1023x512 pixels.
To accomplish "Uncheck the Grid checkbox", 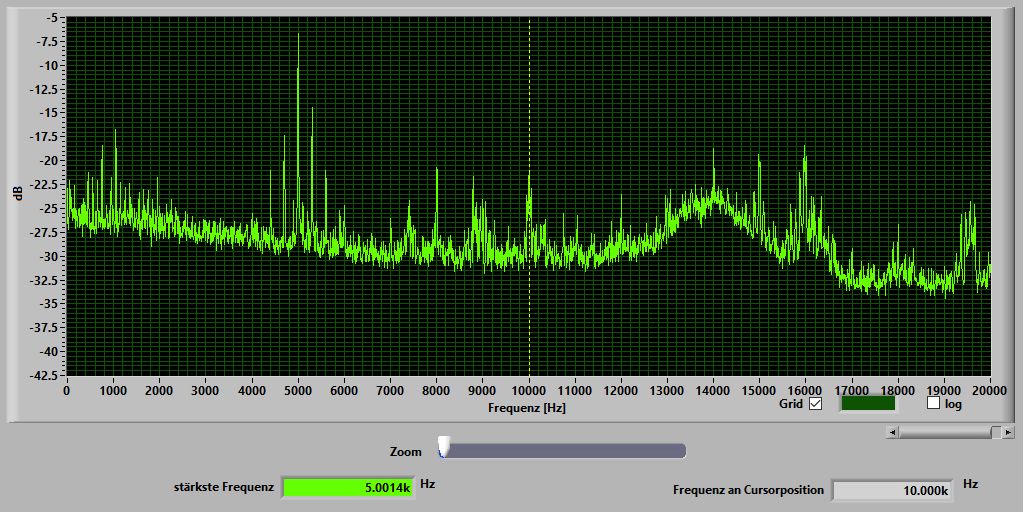I will point(815,404).
